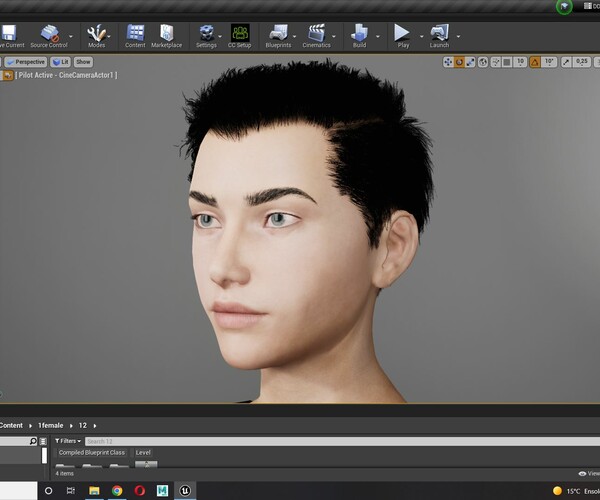Open the Blueprints toolbar icon
The width and height of the screenshot is (600, 500).
[x=279, y=33]
